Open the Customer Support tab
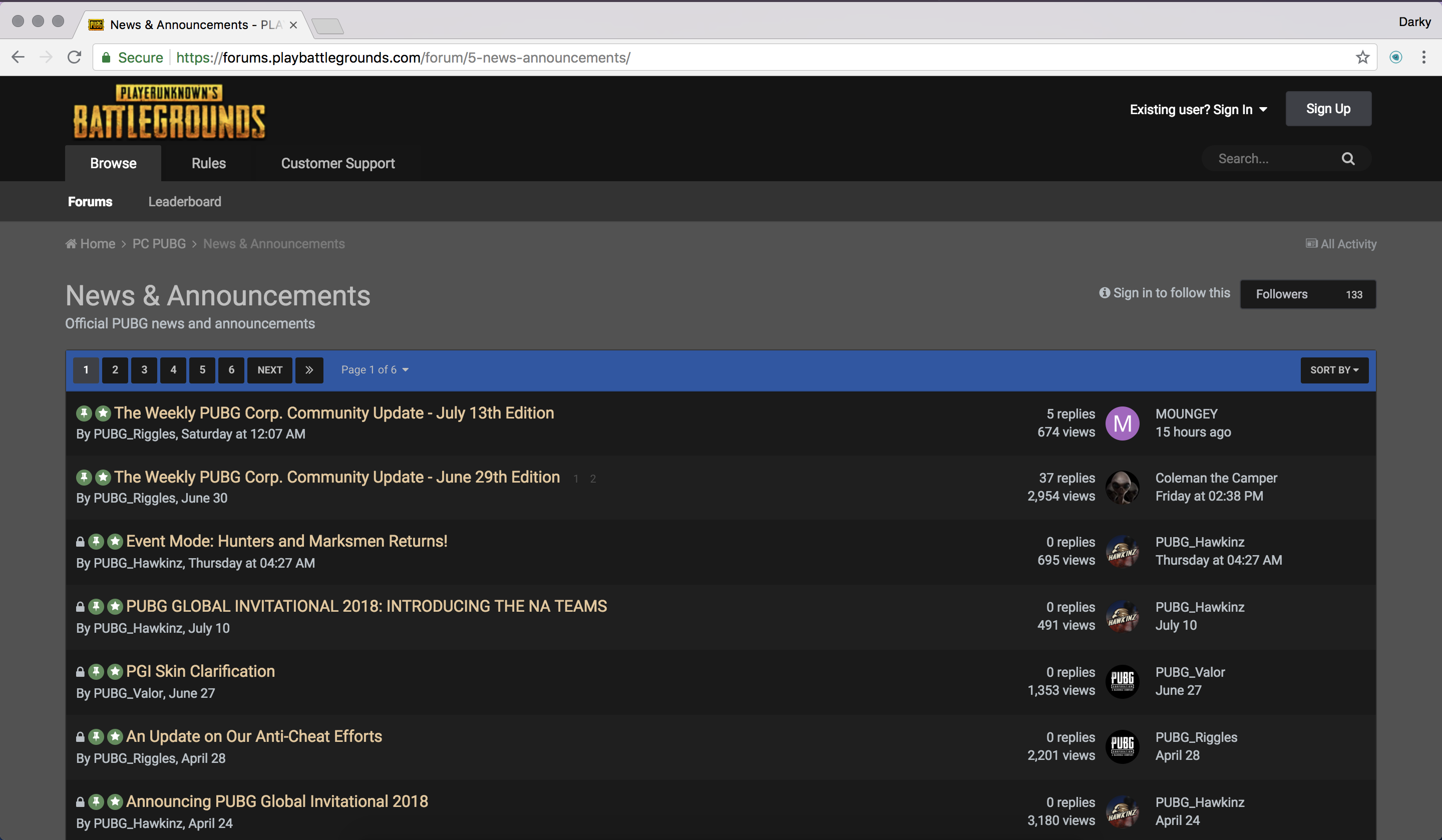This screenshot has height=840, width=1442. pyautogui.click(x=337, y=163)
